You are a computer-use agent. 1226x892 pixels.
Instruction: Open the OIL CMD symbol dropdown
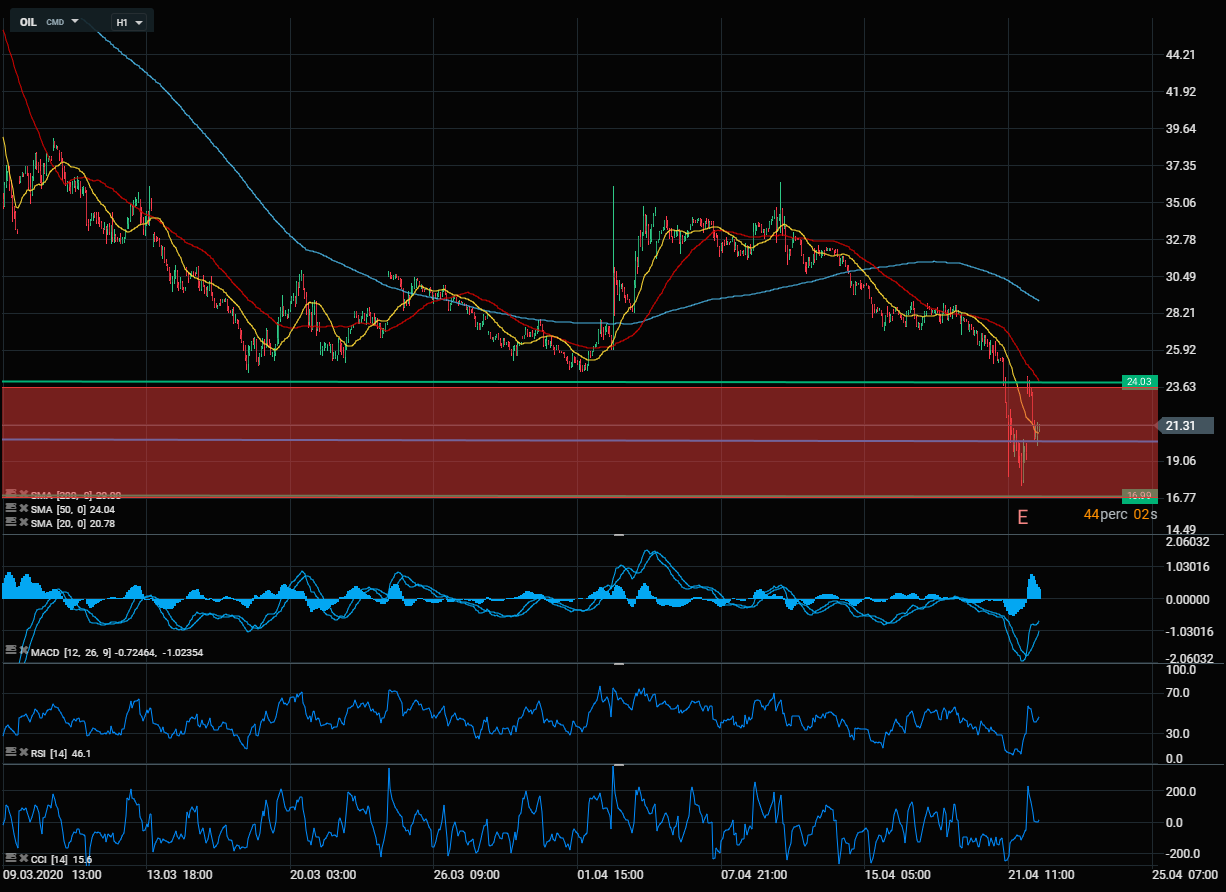(x=74, y=21)
